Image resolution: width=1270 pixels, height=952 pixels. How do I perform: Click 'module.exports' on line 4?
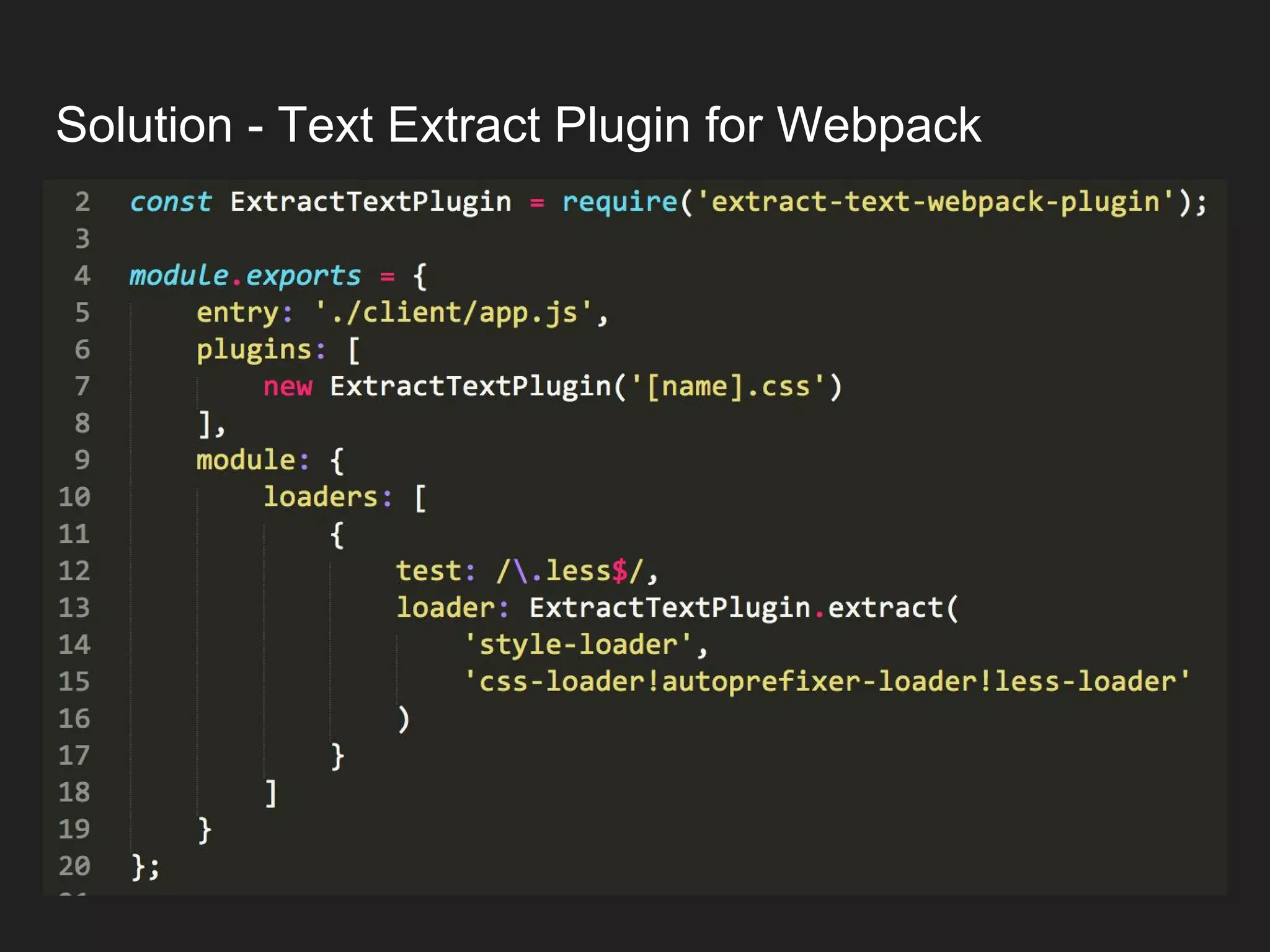pos(245,276)
